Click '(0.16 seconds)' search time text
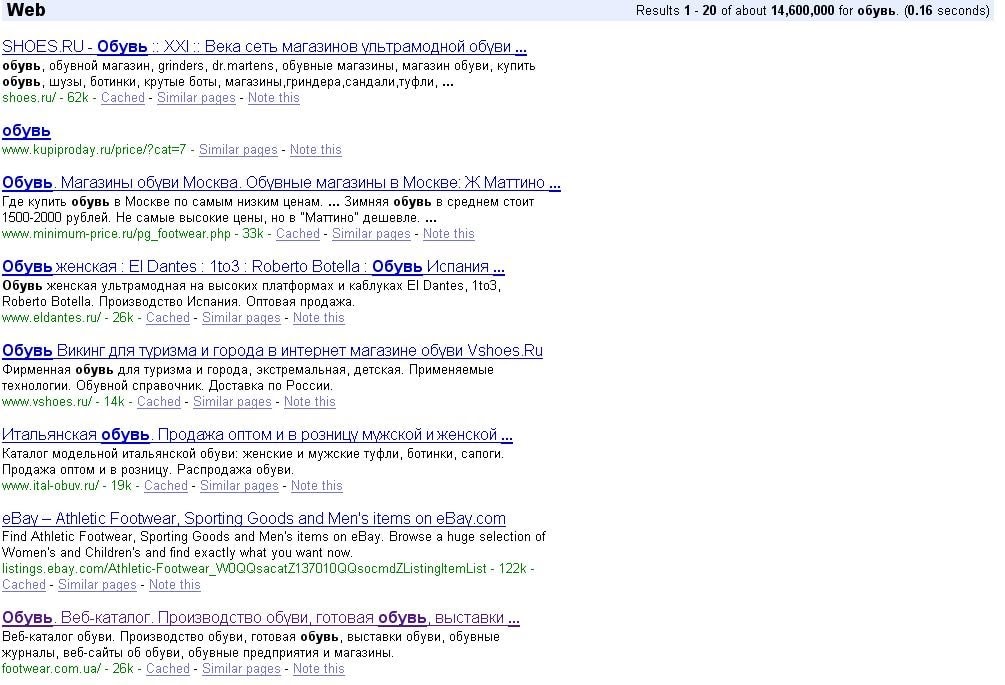The image size is (1005, 685). 947,10
